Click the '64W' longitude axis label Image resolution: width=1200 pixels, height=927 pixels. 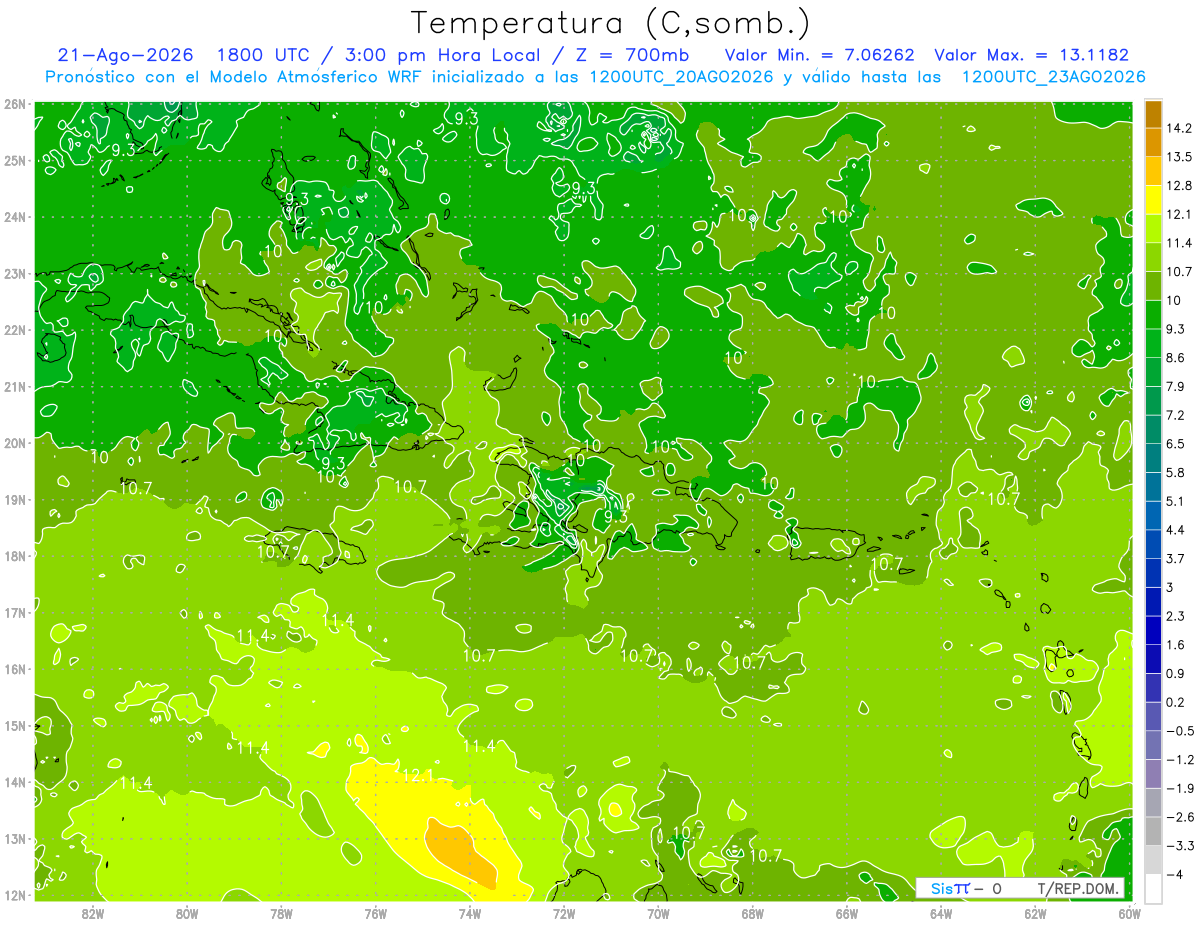click(941, 913)
